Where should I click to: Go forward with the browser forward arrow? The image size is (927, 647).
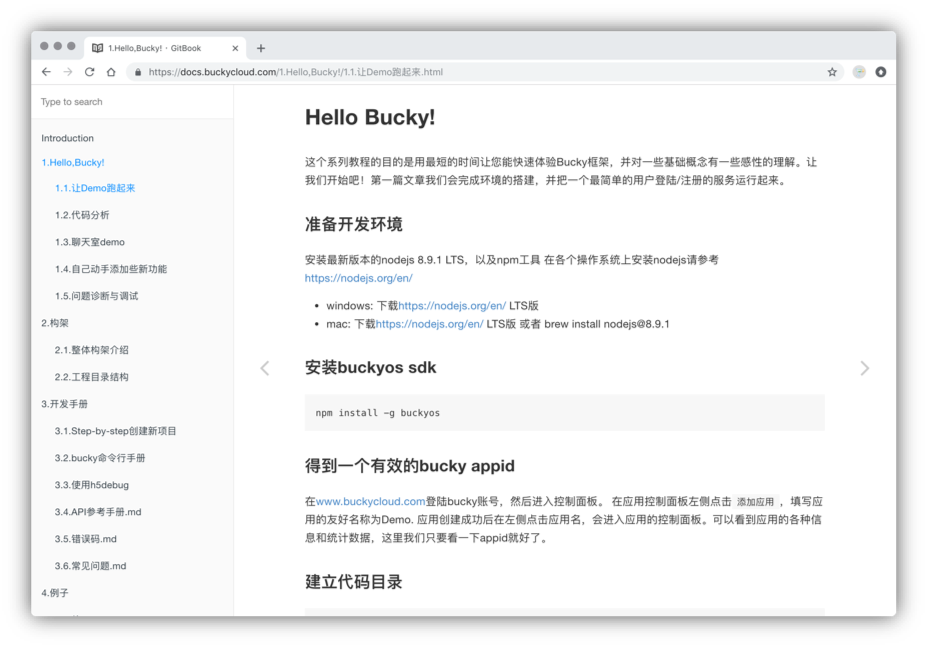point(68,72)
